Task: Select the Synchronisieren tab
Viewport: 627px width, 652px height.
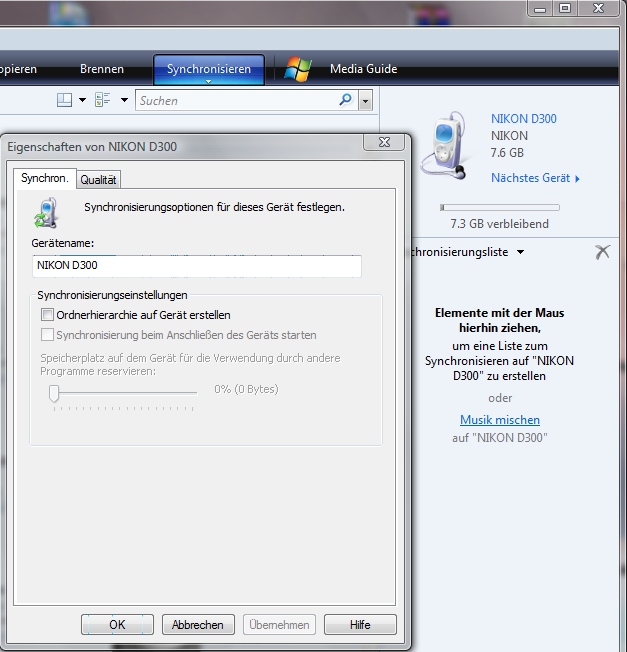Action: [x=209, y=69]
